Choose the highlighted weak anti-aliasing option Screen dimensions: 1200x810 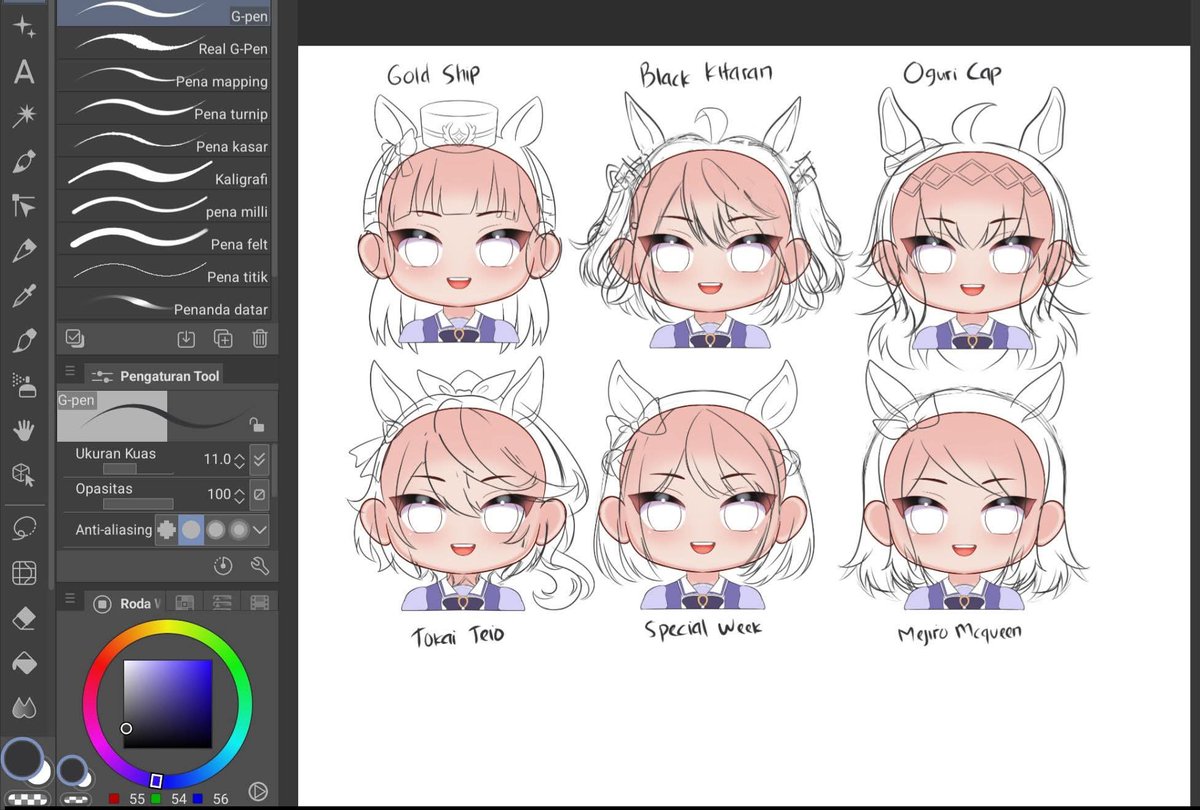coord(190,530)
